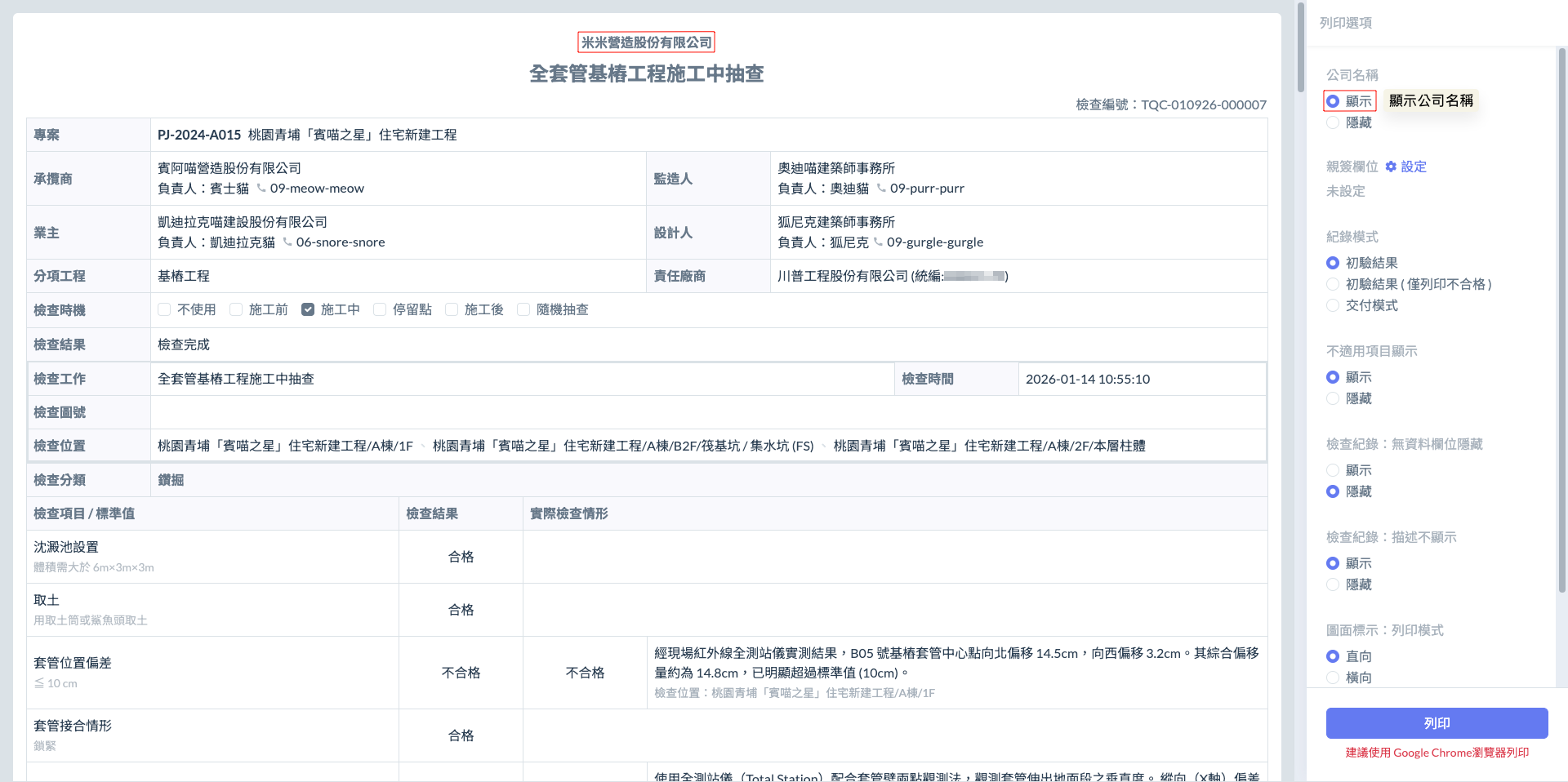Click phone icon before 09-gurgle-gurgle
1568x782 pixels.
pyautogui.click(x=878, y=242)
